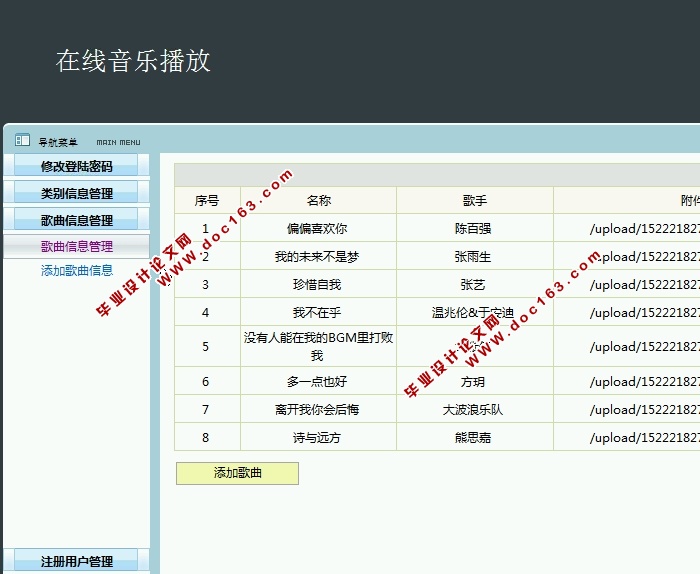Click sequence number 6 cell
The width and height of the screenshot is (700, 574).
(205, 382)
